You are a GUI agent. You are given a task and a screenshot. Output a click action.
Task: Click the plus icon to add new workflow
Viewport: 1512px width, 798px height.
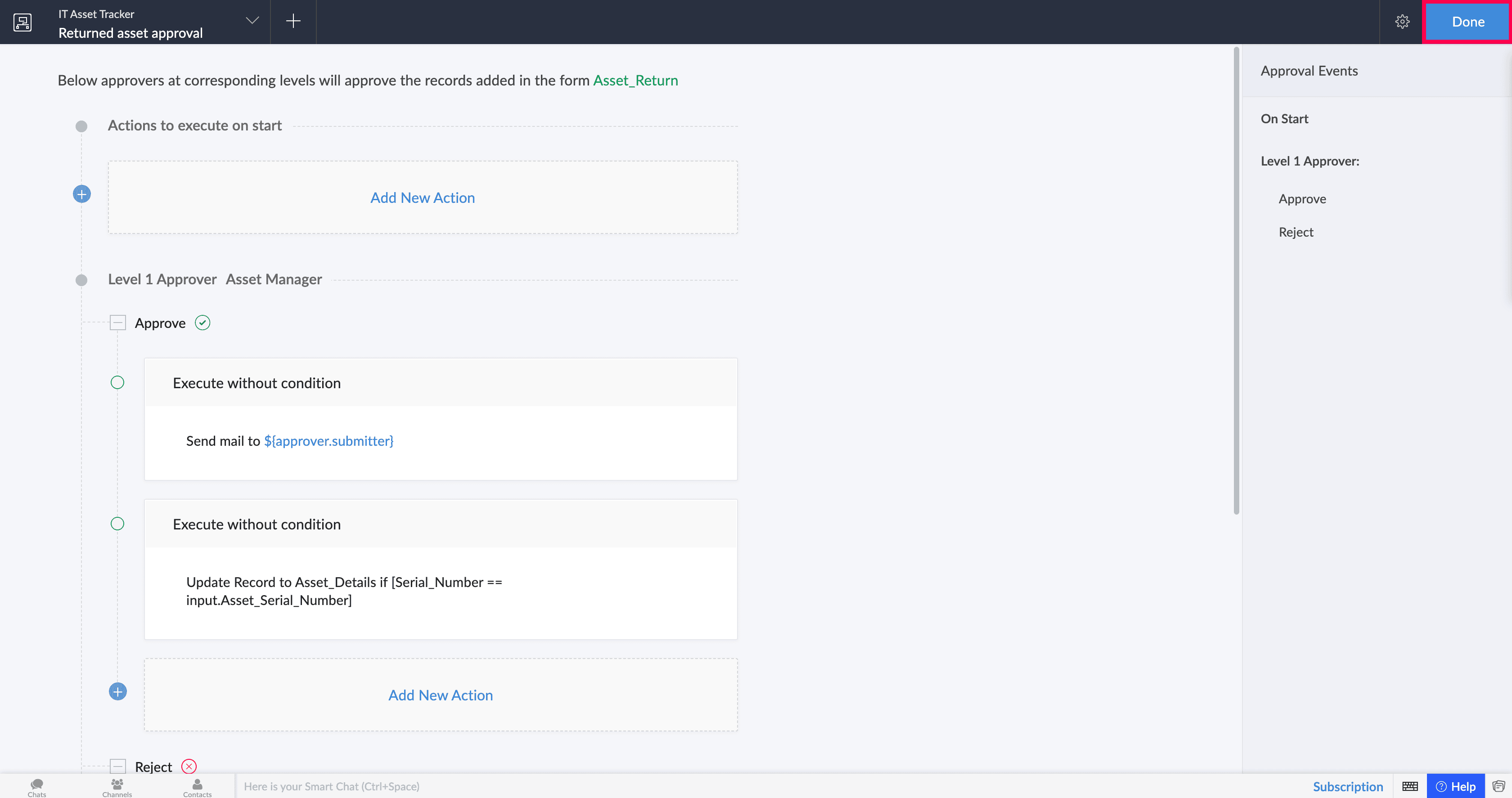[x=293, y=21]
